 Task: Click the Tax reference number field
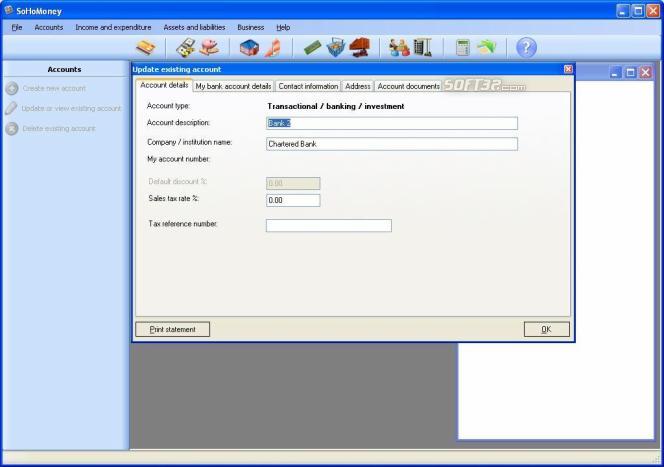pos(329,225)
